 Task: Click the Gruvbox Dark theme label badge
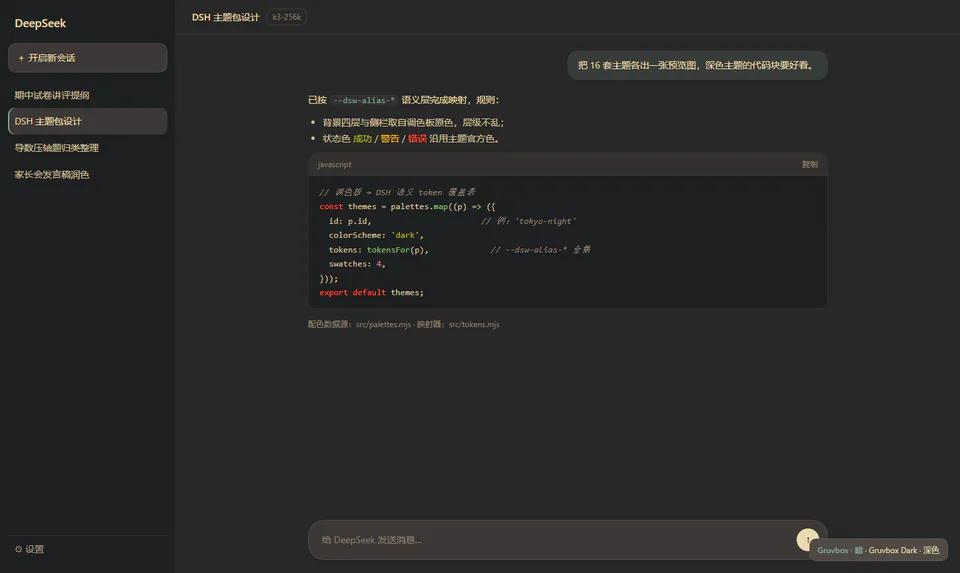click(878, 550)
